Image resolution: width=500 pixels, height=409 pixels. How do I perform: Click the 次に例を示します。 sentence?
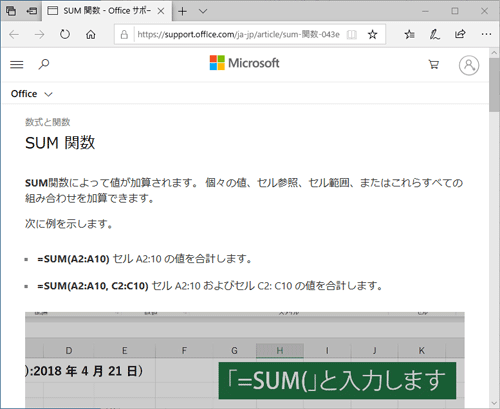[69, 223]
